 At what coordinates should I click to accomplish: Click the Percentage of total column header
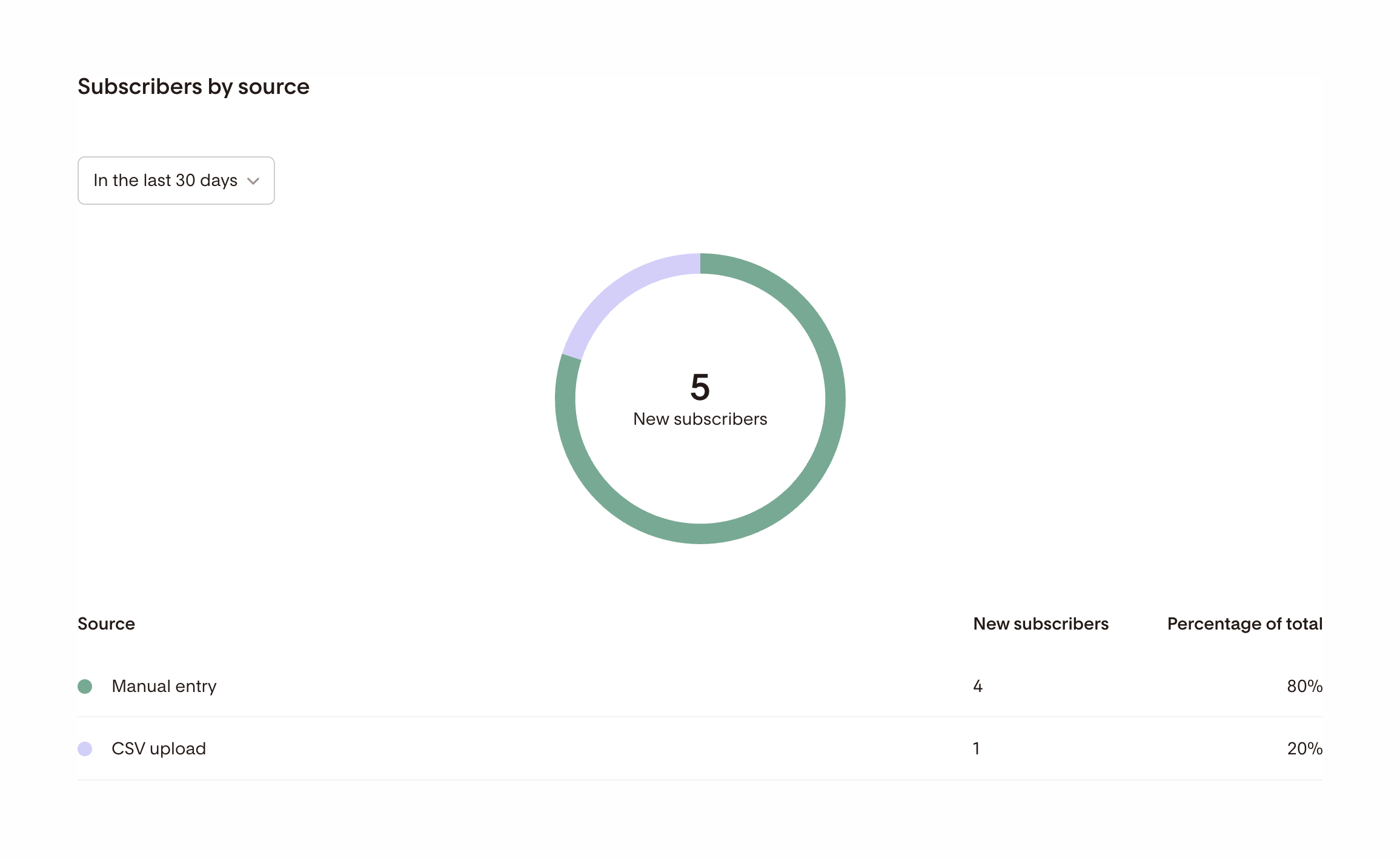pyautogui.click(x=1244, y=624)
